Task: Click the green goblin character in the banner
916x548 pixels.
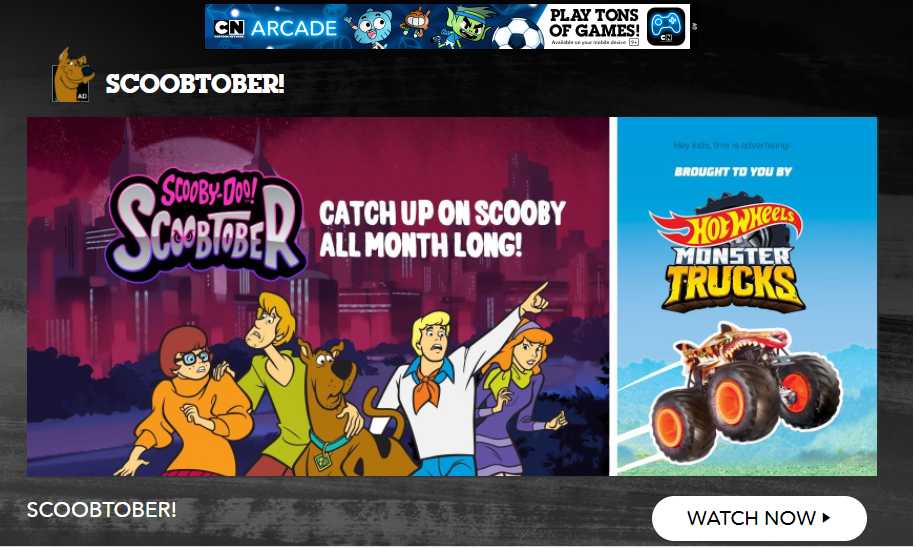Action: 464,26
